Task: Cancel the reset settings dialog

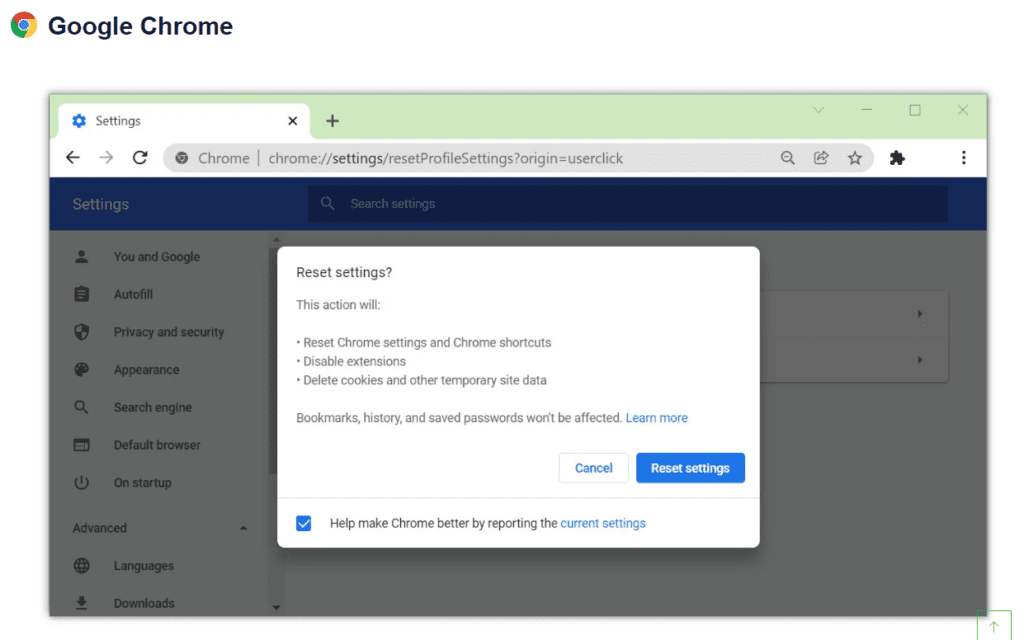Action: coord(594,468)
